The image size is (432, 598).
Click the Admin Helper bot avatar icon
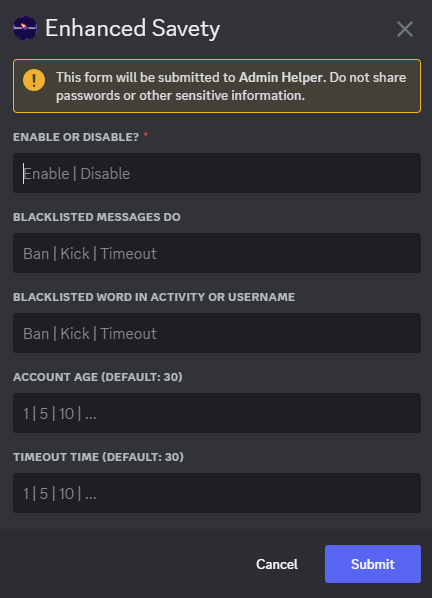(x=25, y=28)
